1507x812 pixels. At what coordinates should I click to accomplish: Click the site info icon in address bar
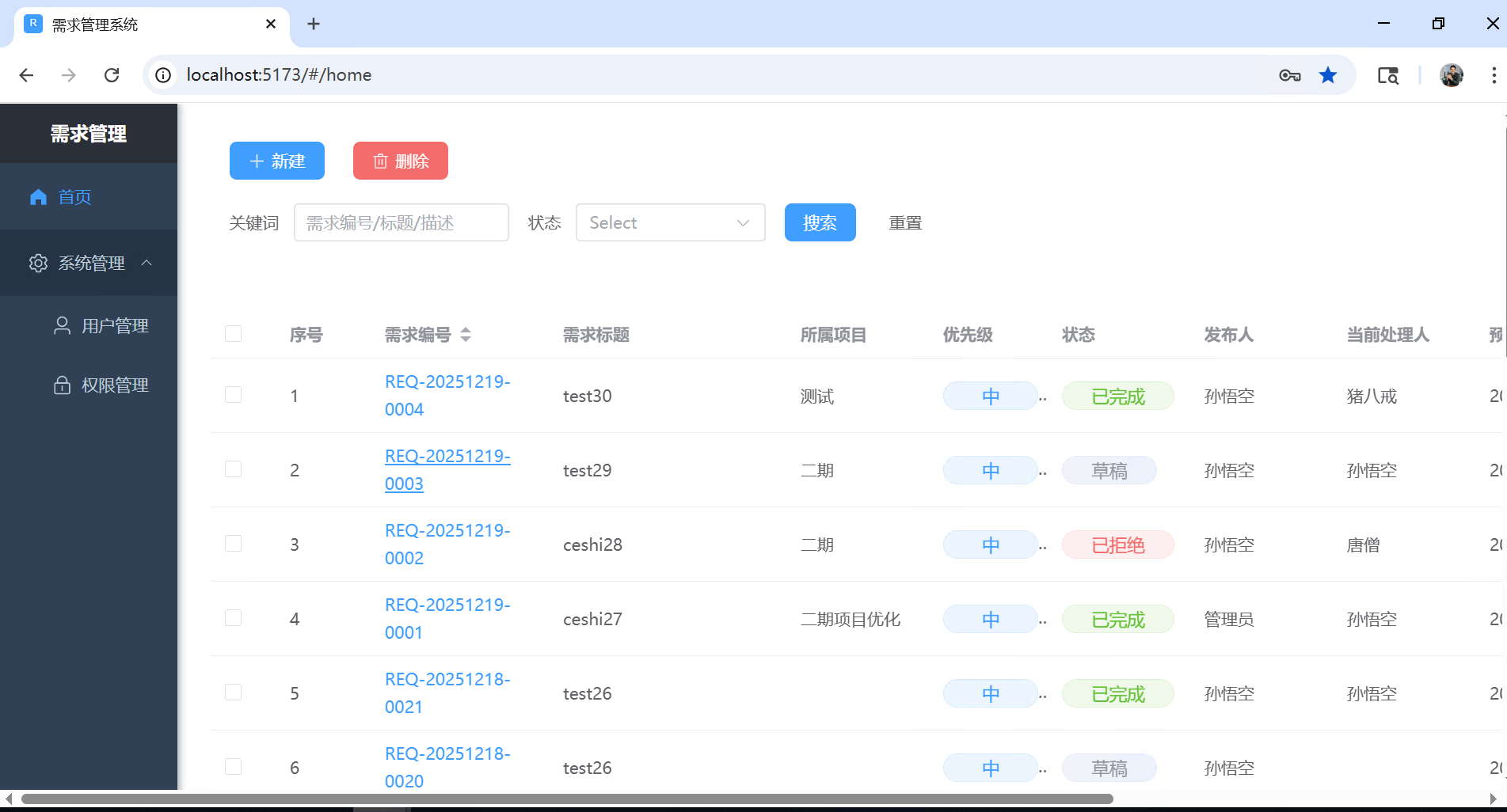coord(163,75)
